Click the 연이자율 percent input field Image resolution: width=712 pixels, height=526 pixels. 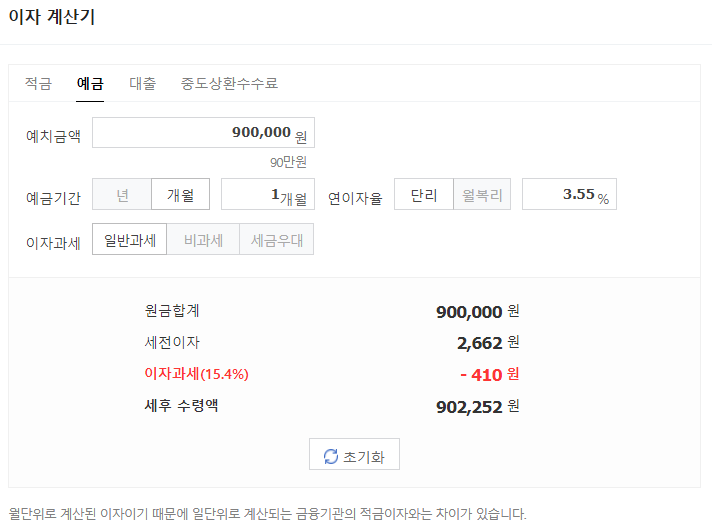click(x=569, y=194)
